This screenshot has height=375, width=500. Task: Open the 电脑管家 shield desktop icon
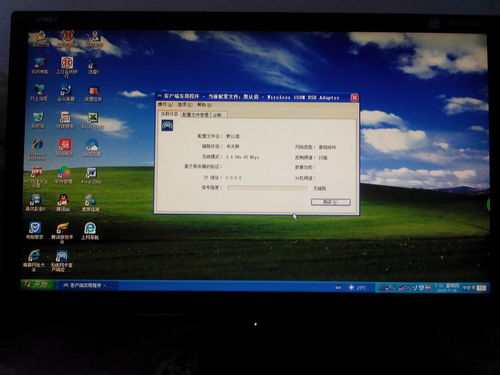point(35,231)
